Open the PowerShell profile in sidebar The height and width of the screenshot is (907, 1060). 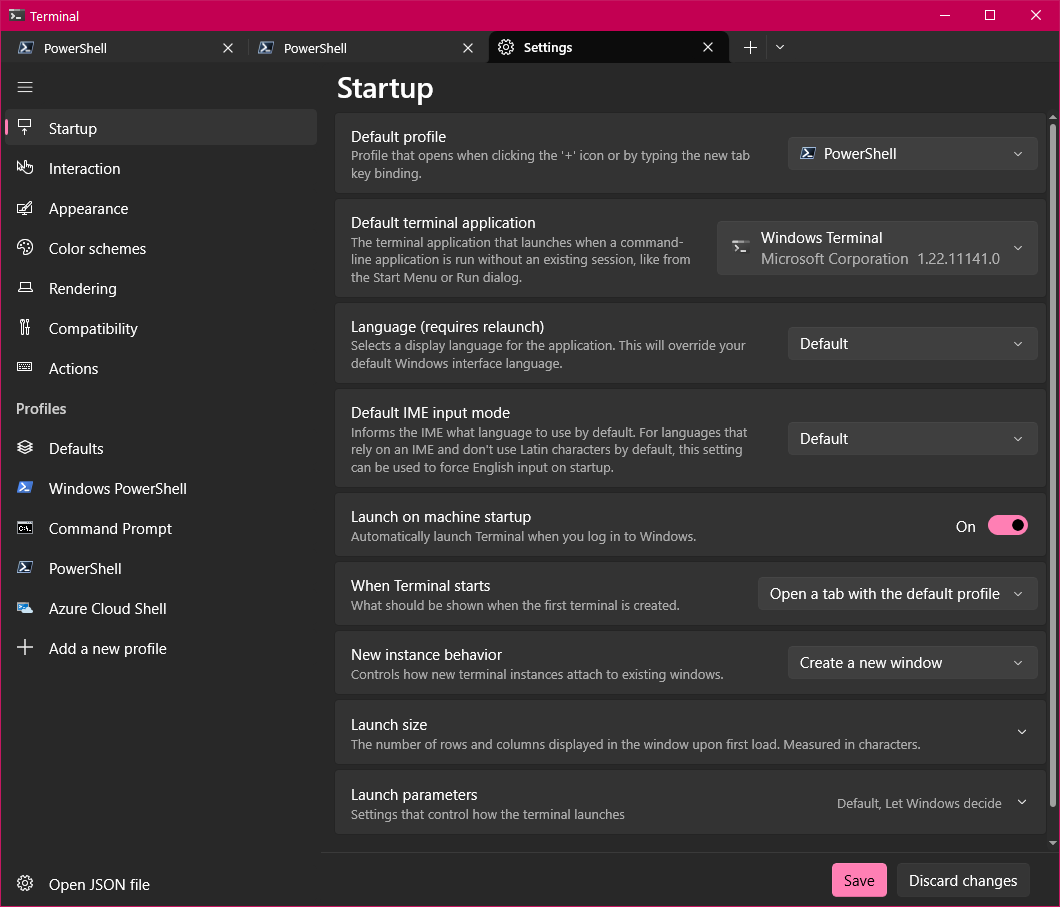161,568
